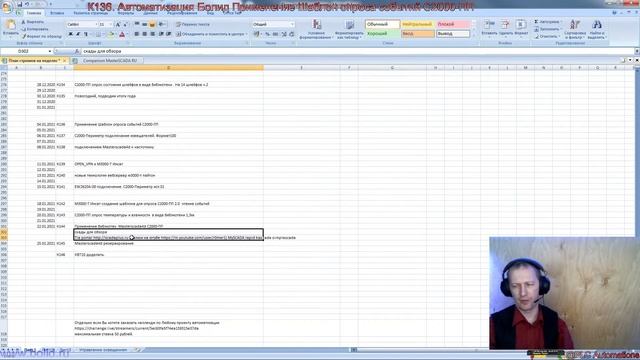Toggle middle vertical alignment
Viewport: 640px width, 360px height.
click(144, 24)
